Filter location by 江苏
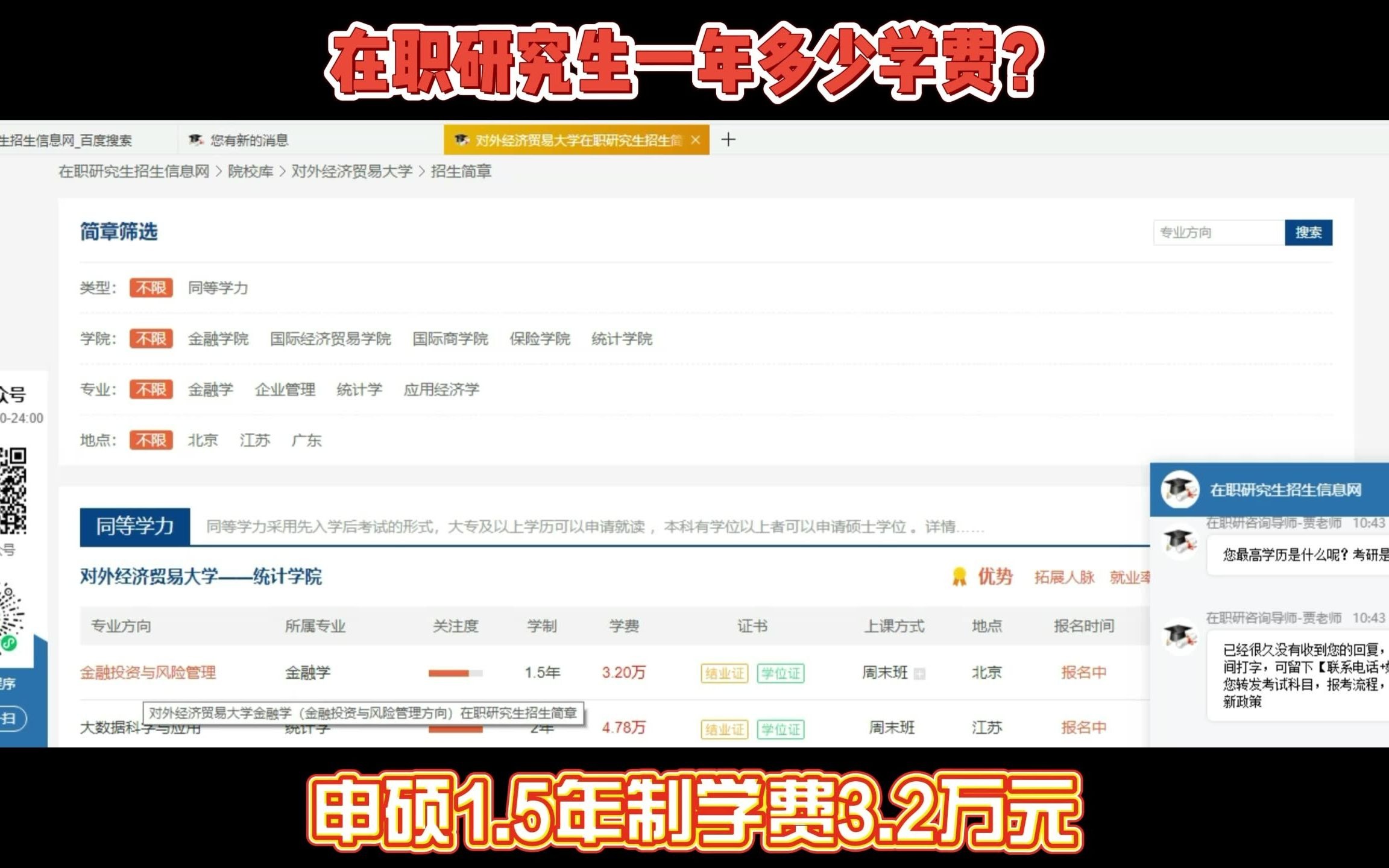 255,440
